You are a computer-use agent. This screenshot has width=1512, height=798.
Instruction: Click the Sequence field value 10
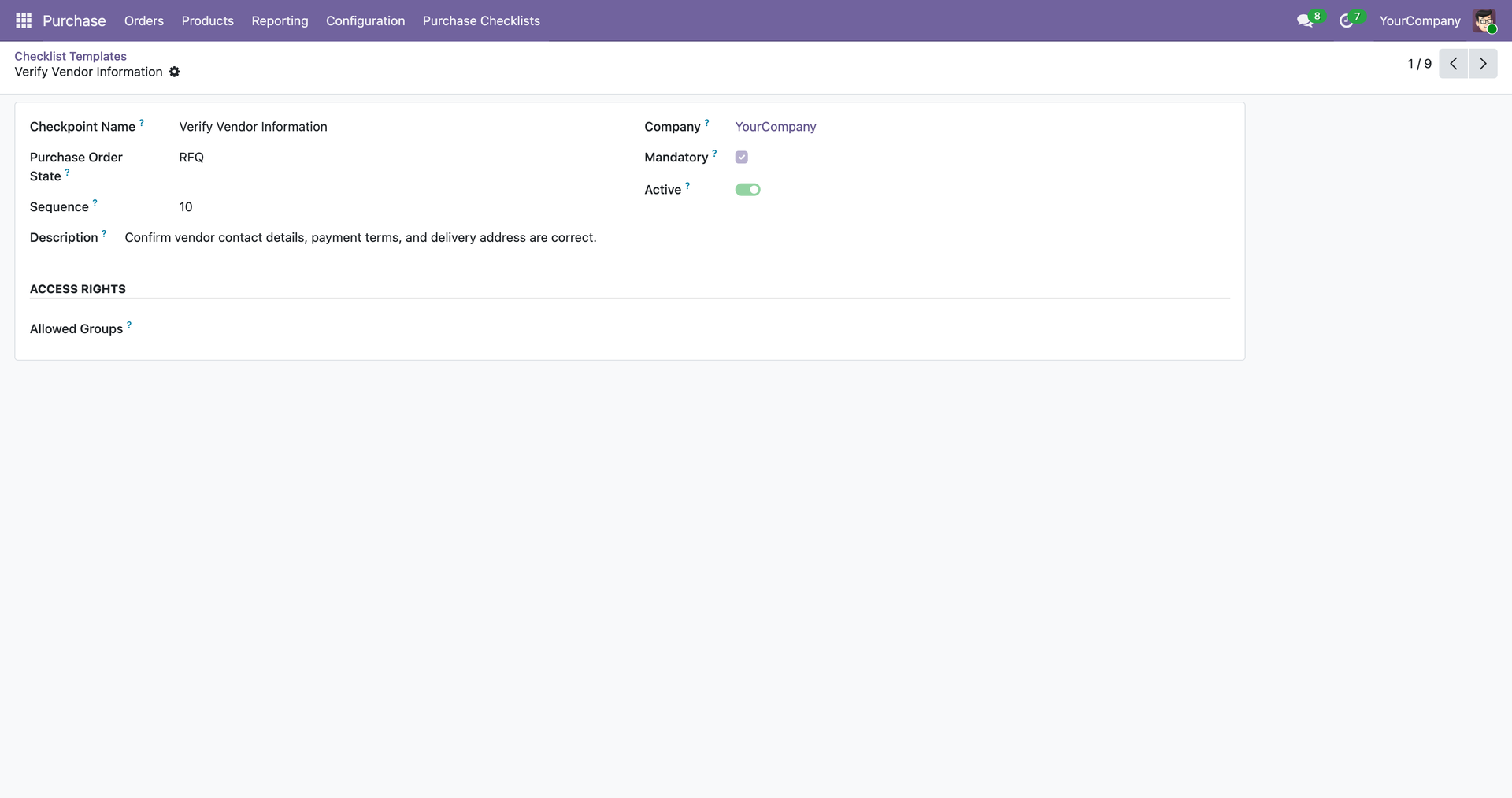tap(186, 207)
